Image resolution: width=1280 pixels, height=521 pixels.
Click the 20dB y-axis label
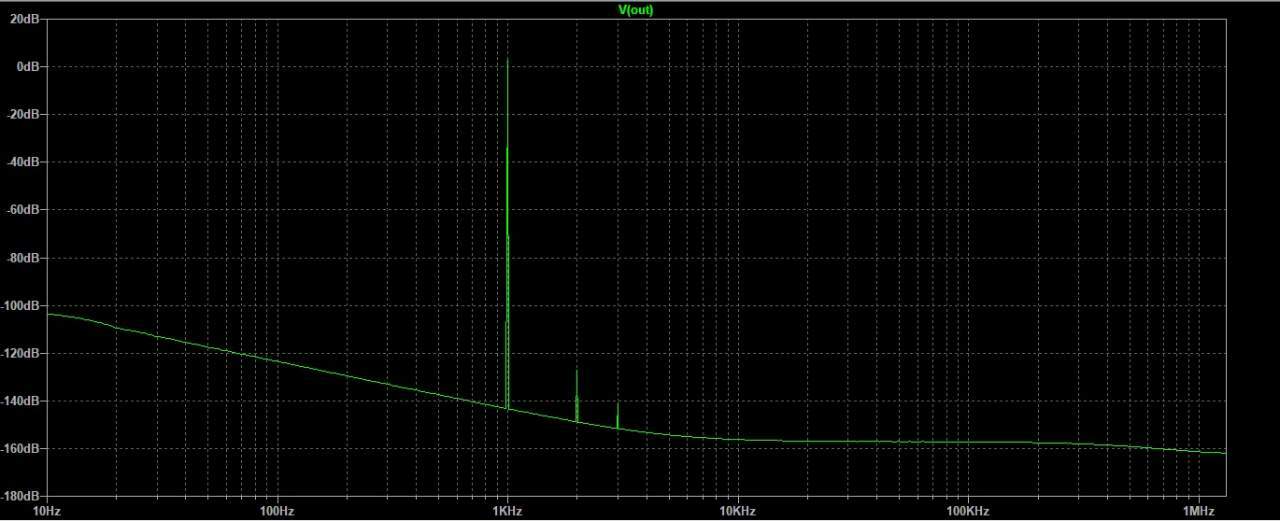(x=27, y=19)
